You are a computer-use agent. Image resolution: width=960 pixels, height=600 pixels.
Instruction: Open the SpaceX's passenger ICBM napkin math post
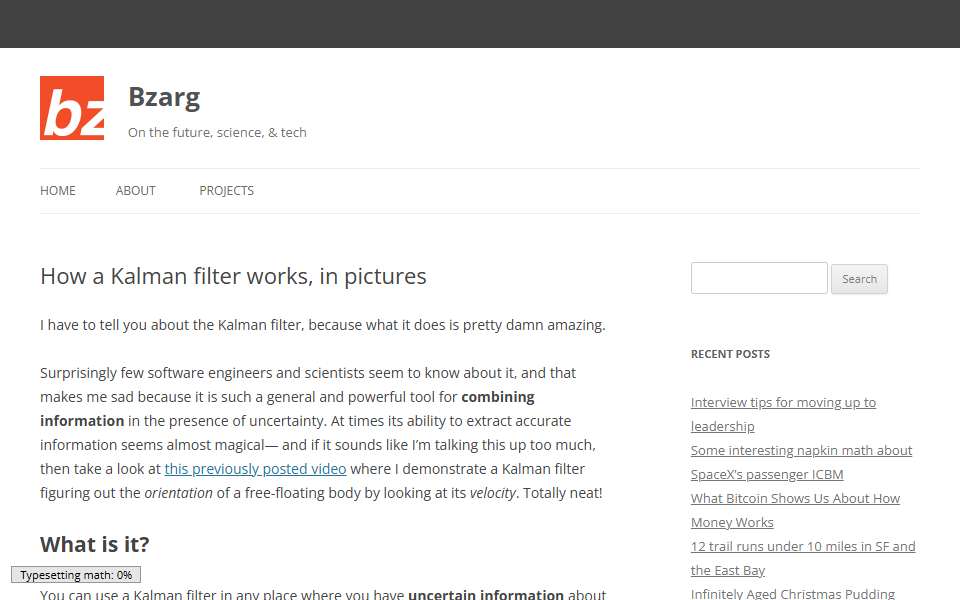click(x=801, y=462)
